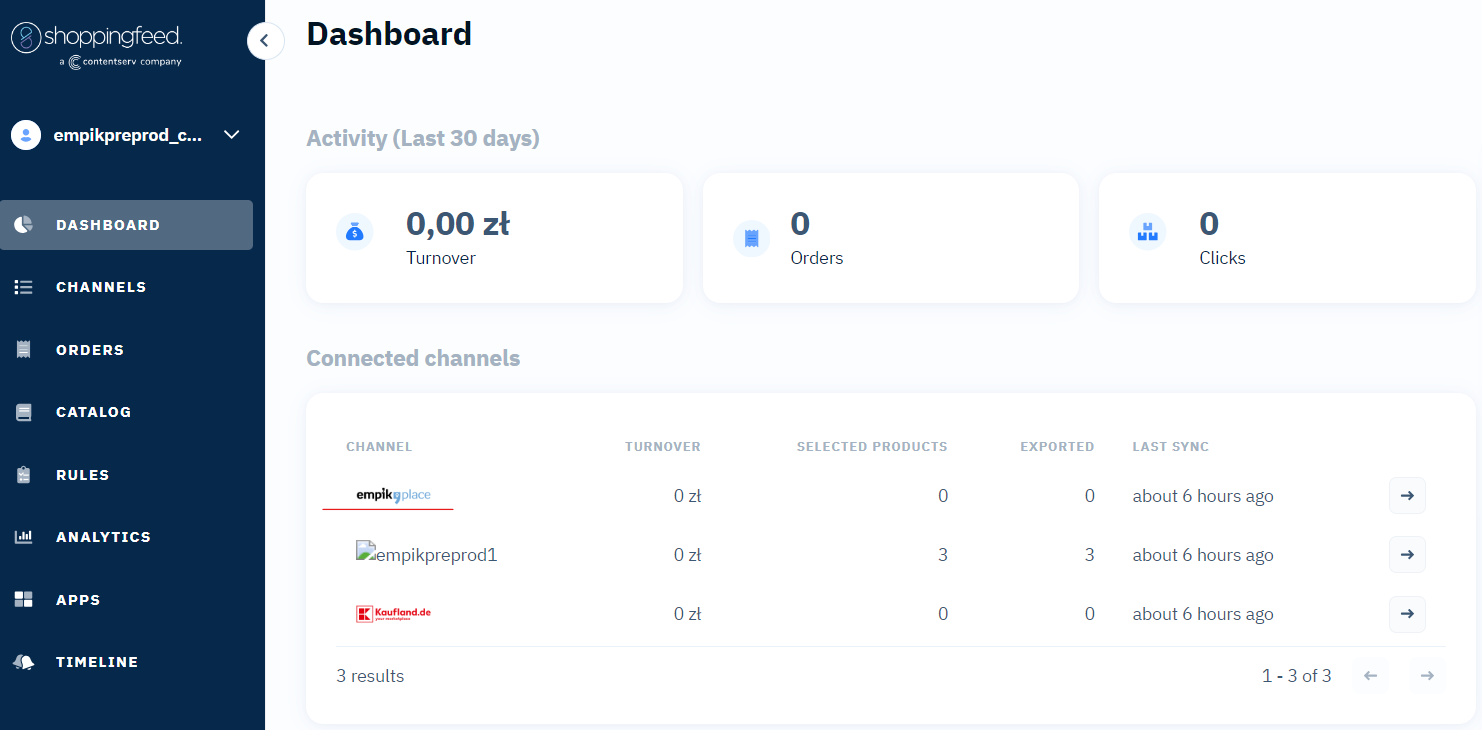Go to the Orders menu item

pyautogui.click(x=90, y=350)
